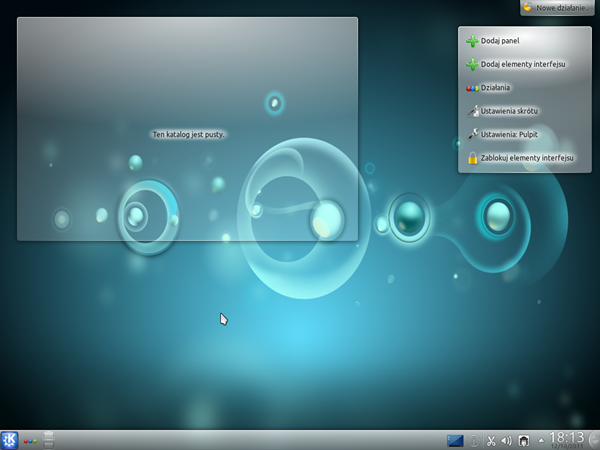The image size is (600, 450).
Task: Click the stacked icon beside the activities icon
Action: coord(49,439)
